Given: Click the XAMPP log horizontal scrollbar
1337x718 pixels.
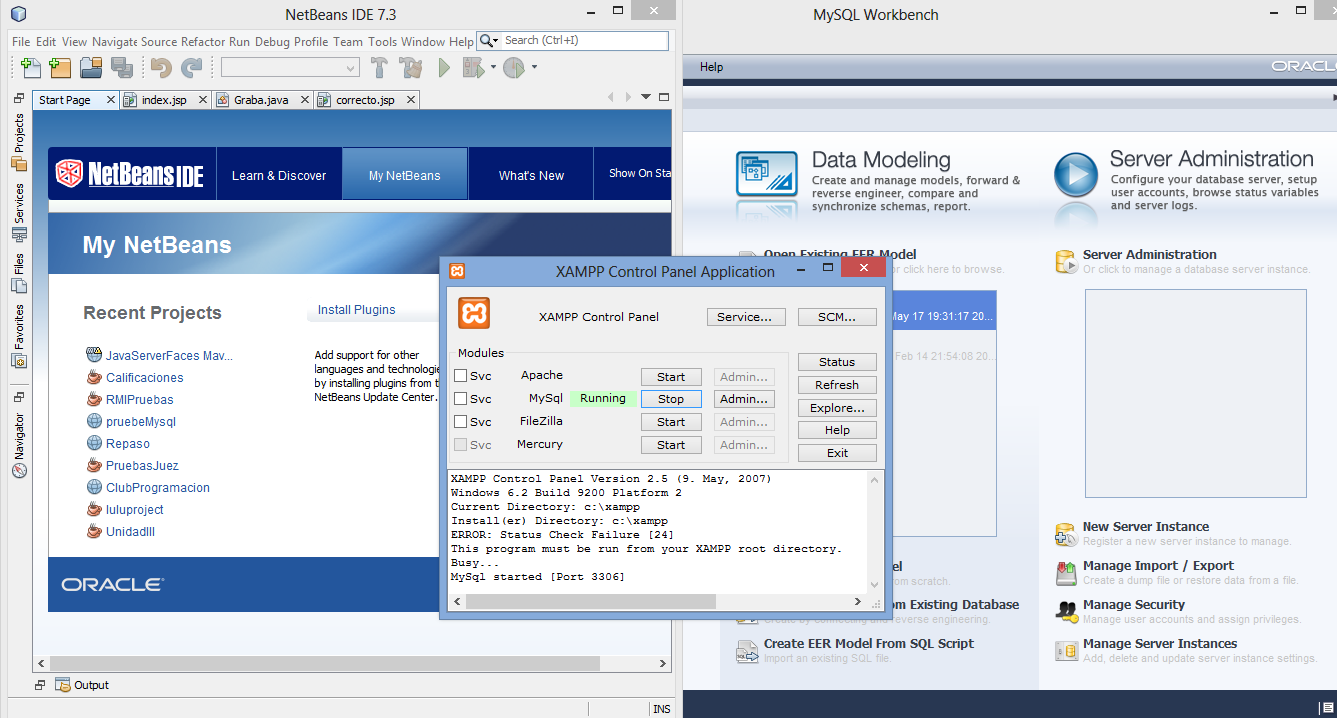Looking at the screenshot, I should pos(591,601).
